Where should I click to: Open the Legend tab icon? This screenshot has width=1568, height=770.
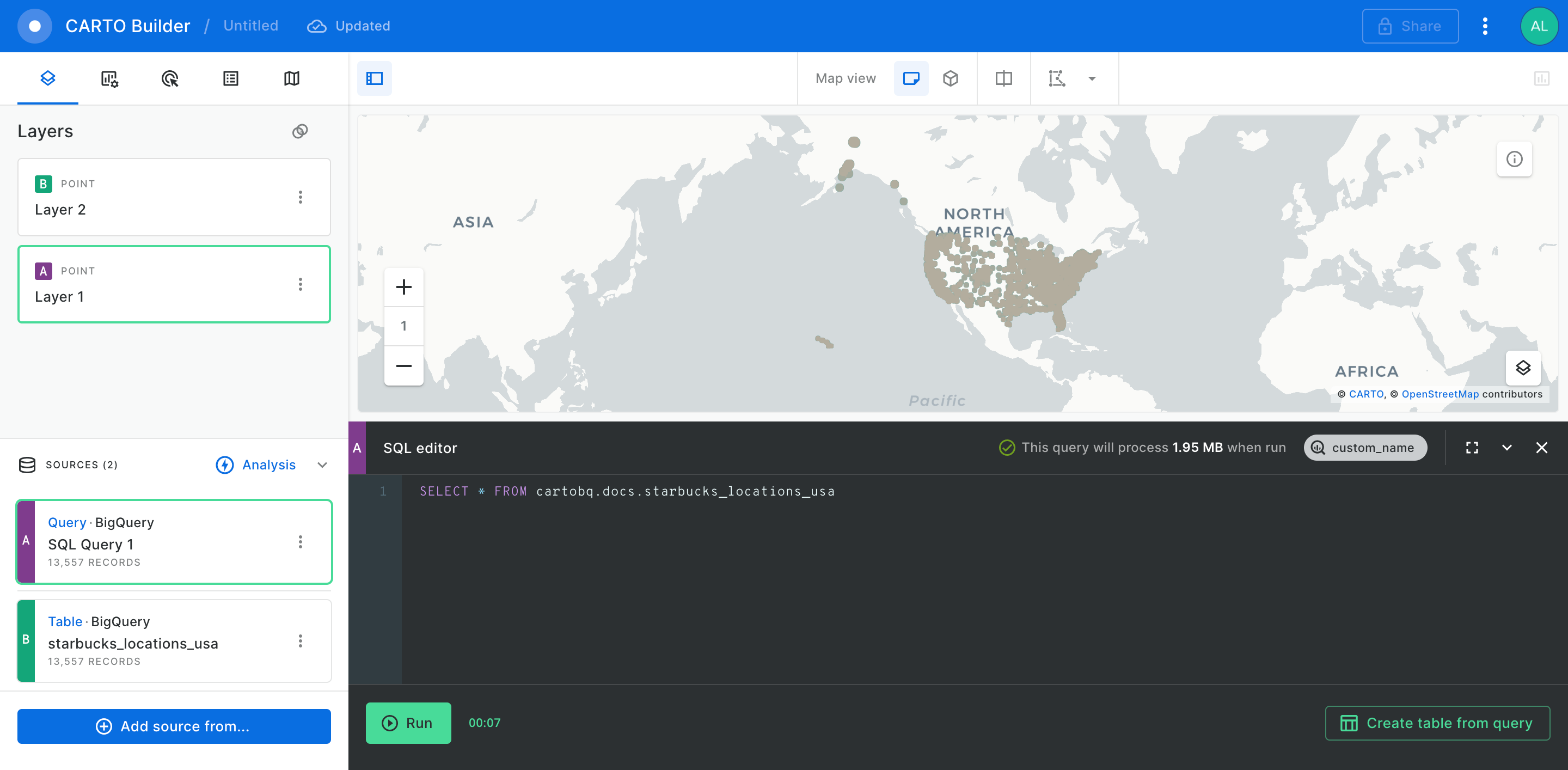231,78
